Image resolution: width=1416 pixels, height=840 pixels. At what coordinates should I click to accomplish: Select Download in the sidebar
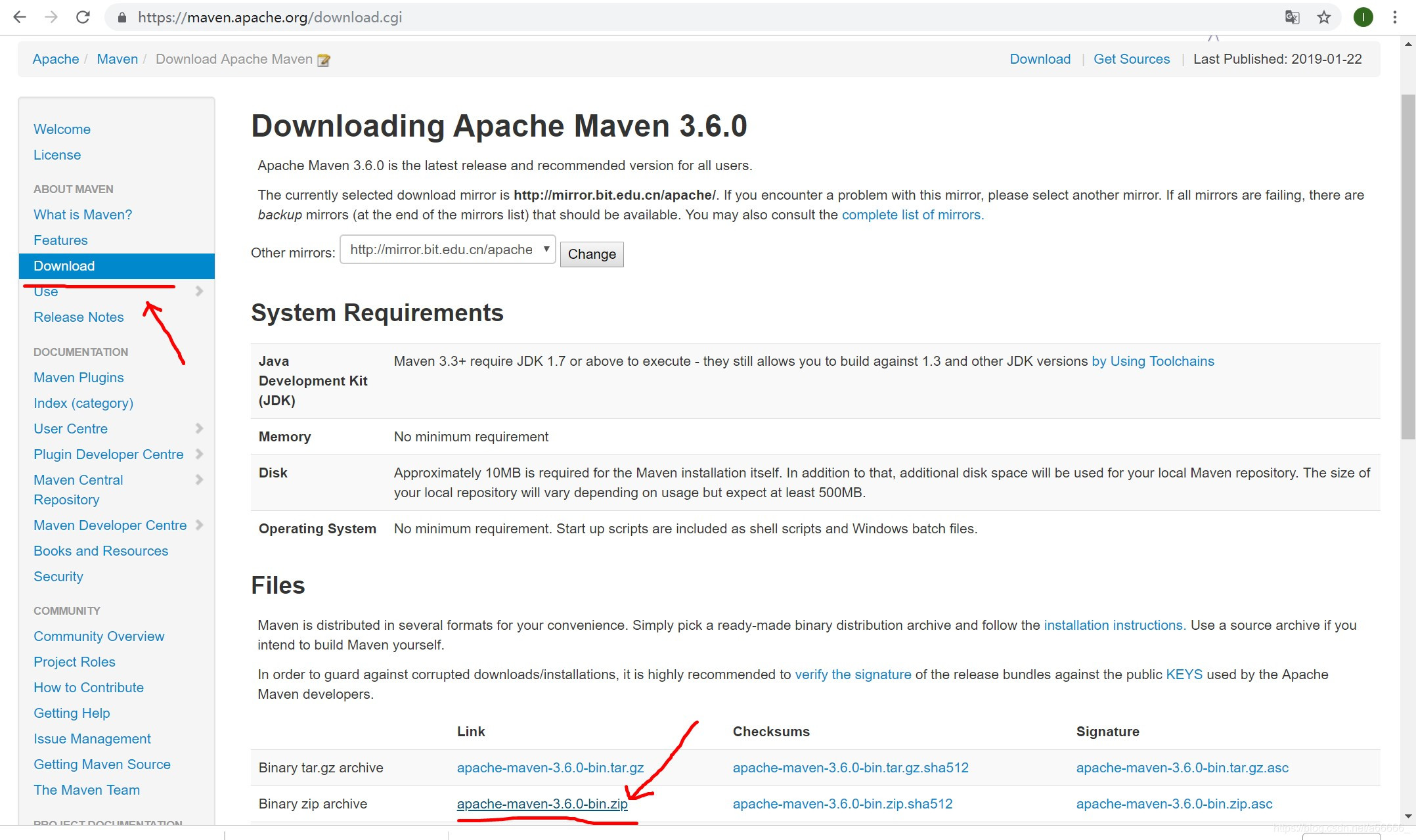(117, 266)
